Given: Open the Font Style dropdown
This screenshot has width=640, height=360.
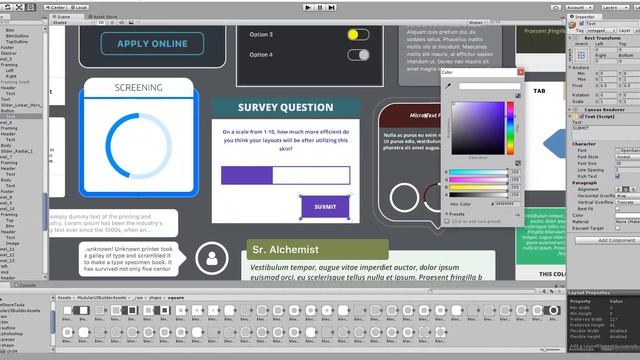Looking at the screenshot, I should click(627, 157).
